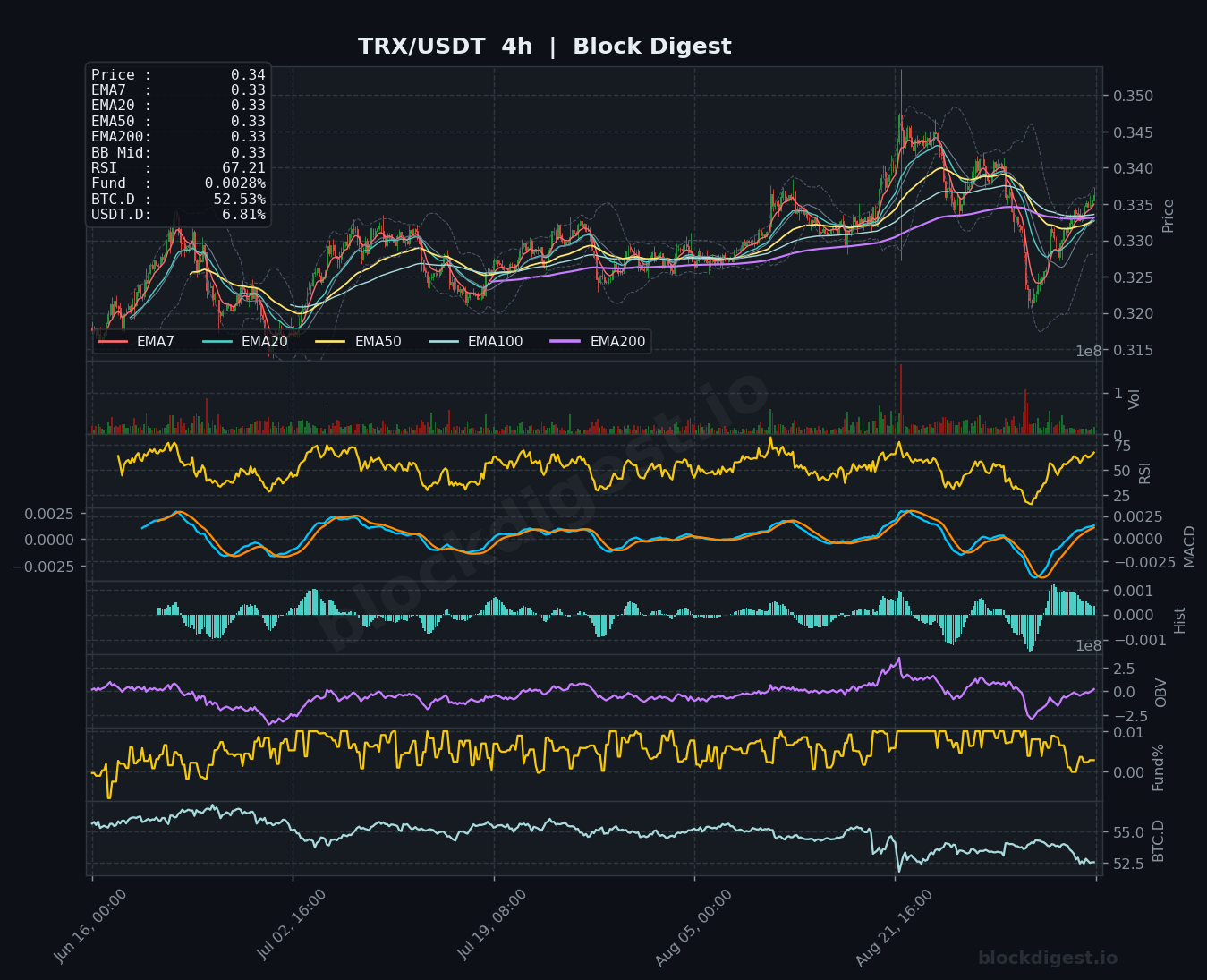The height and width of the screenshot is (980, 1207).
Task: Select the BB Mid readout row
Action: pyautogui.click(x=178, y=152)
